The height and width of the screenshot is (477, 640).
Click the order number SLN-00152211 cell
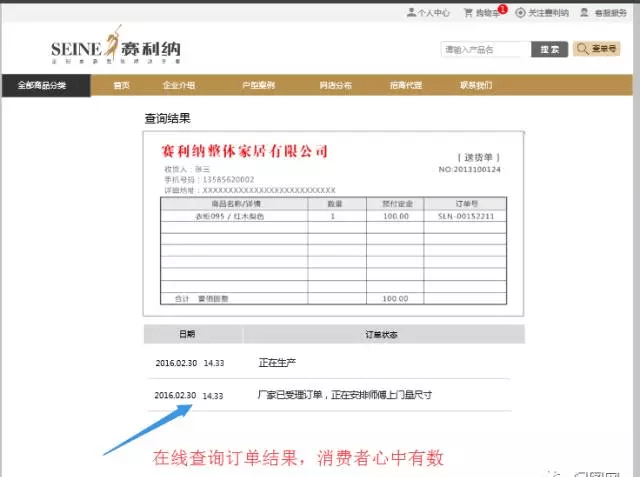466,216
